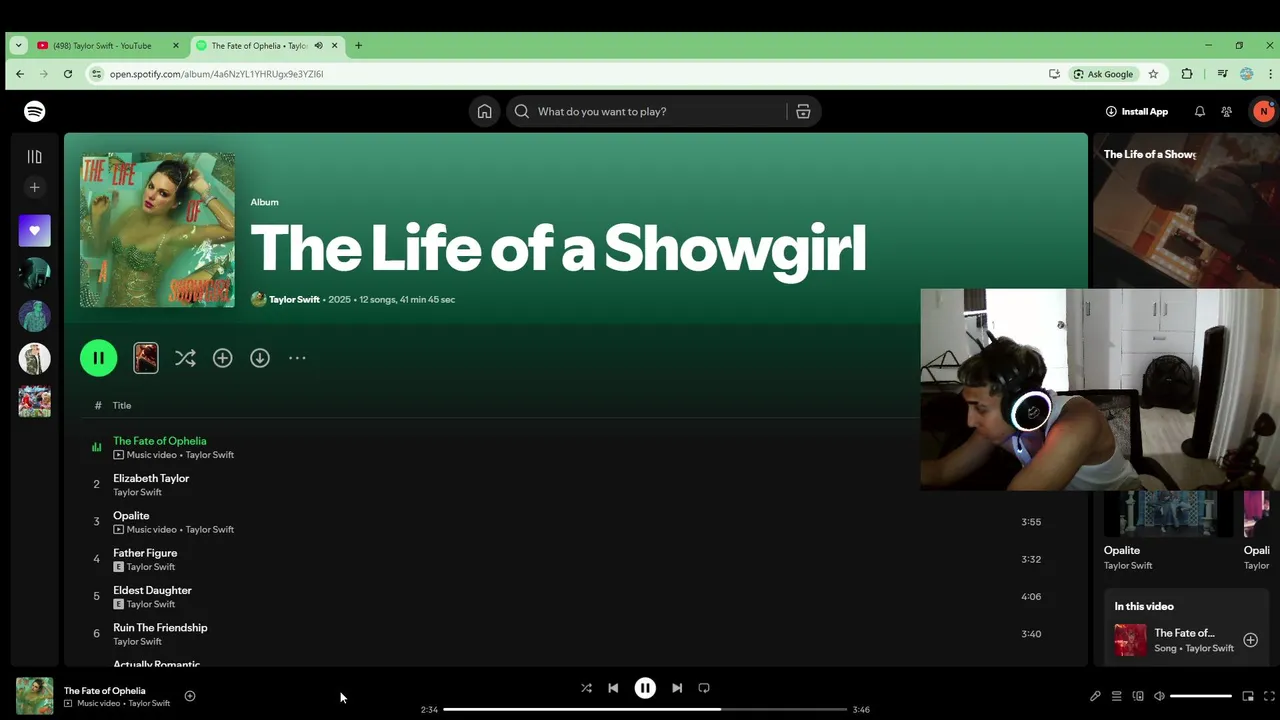Screen dimensions: 1280x720
Task: Go back in browser
Action: pos(20,74)
